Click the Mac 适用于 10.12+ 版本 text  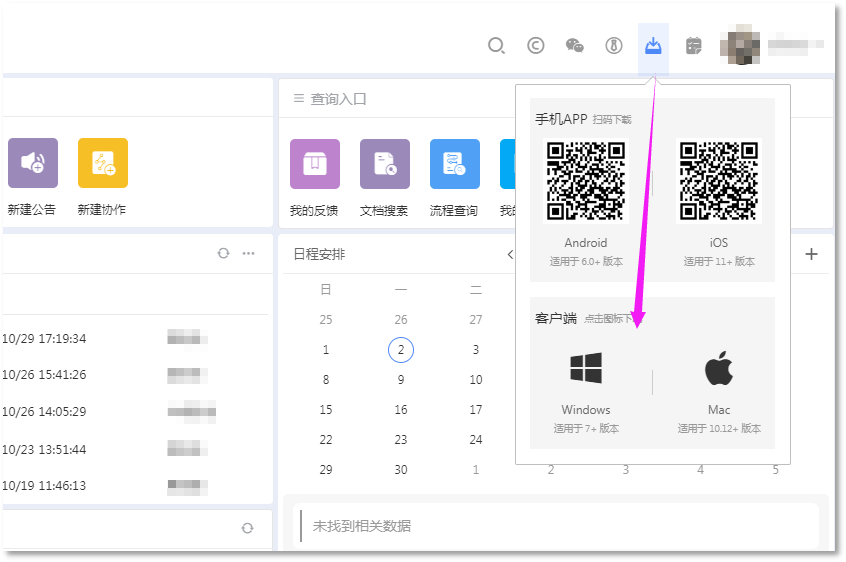[719, 429]
